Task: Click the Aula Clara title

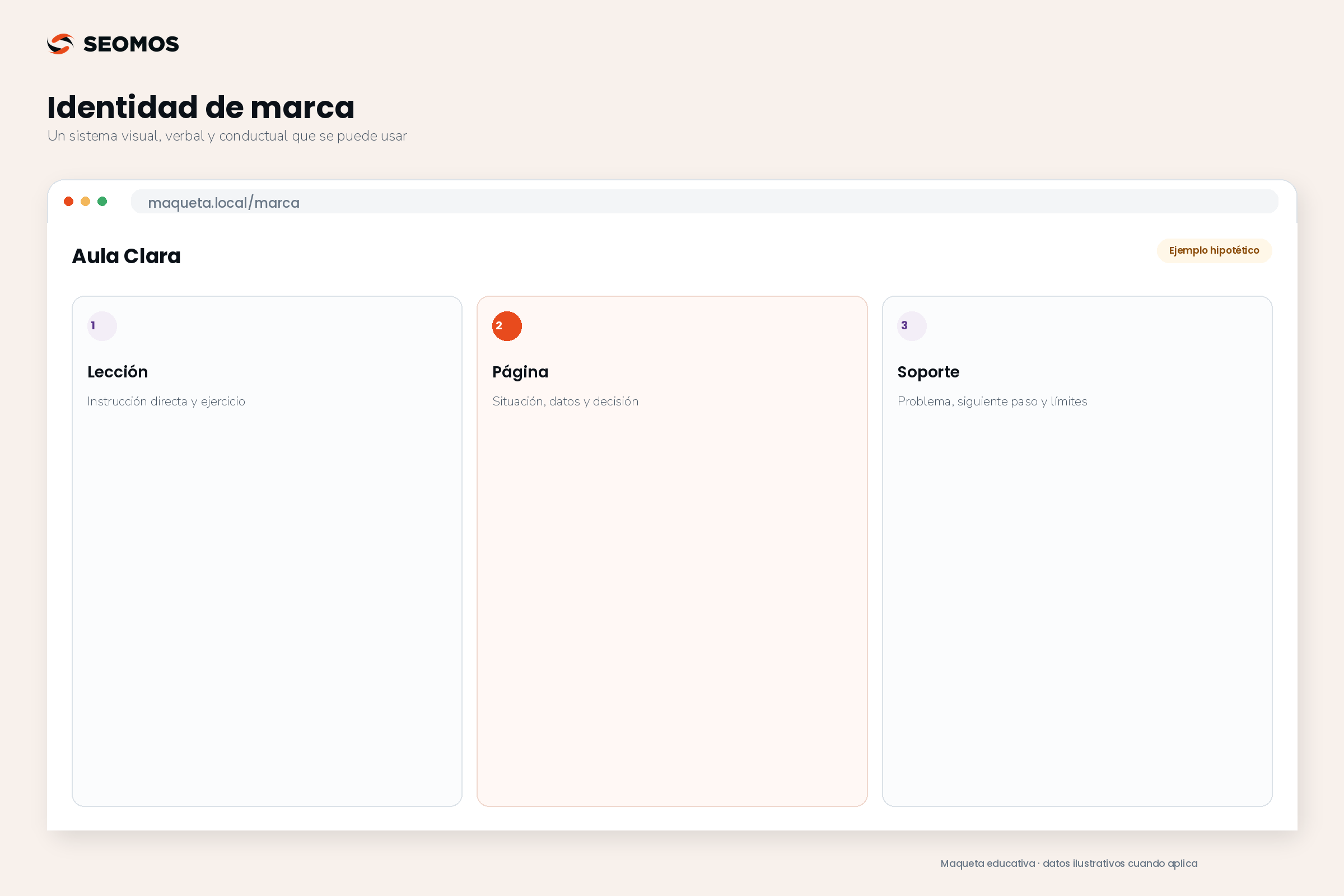Action: point(127,256)
